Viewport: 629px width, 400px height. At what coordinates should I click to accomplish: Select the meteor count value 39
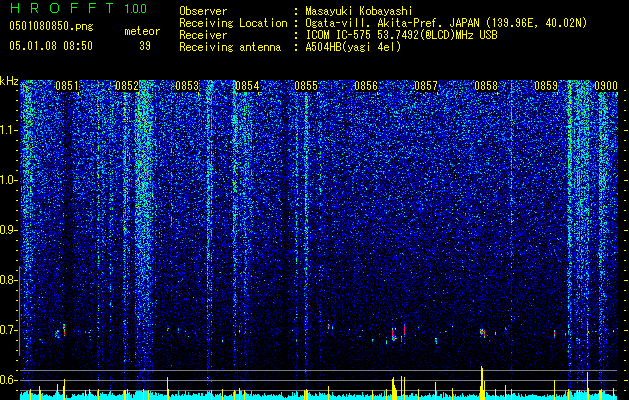point(145,46)
